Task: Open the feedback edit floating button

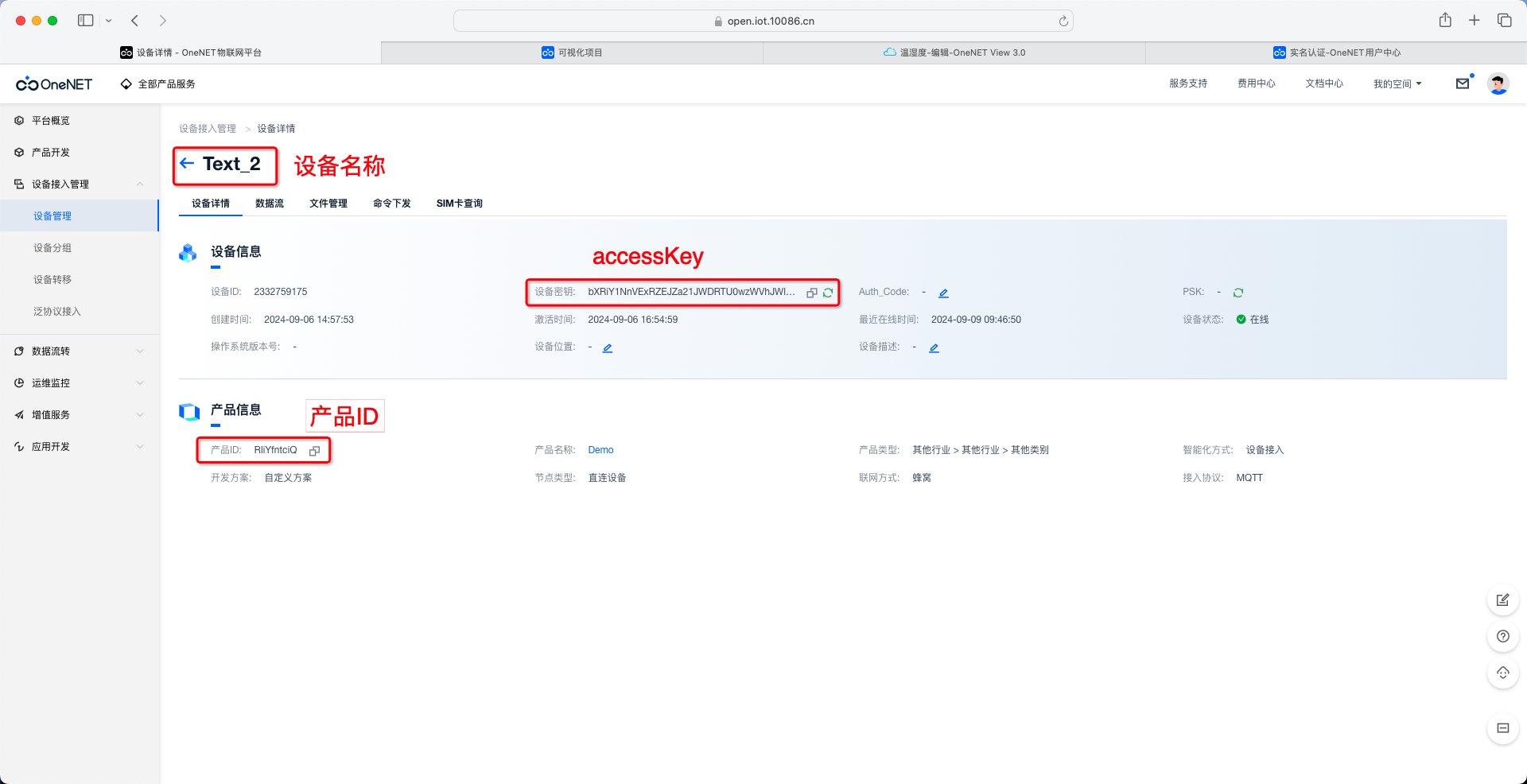Action: coord(1502,600)
